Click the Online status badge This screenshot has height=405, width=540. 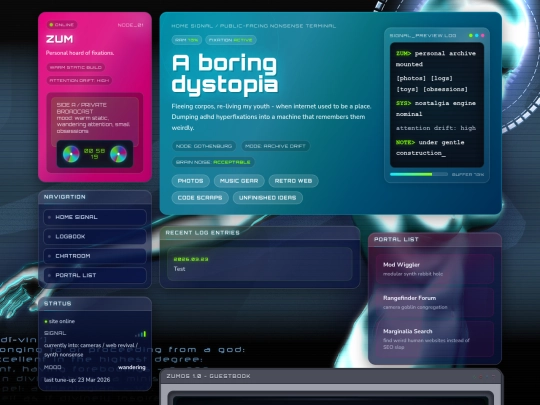pos(62,25)
